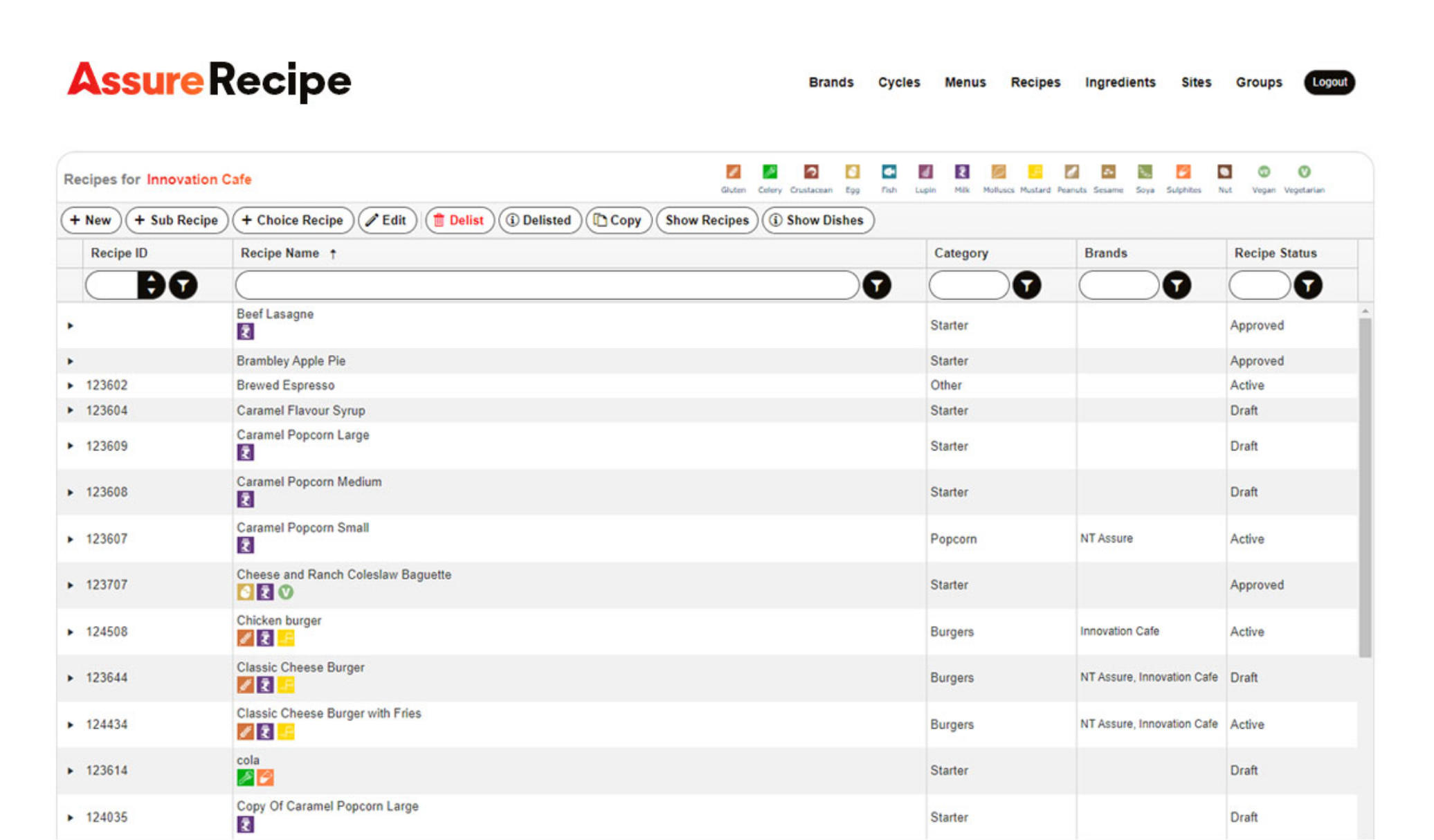Show Delisted recipes

540,220
